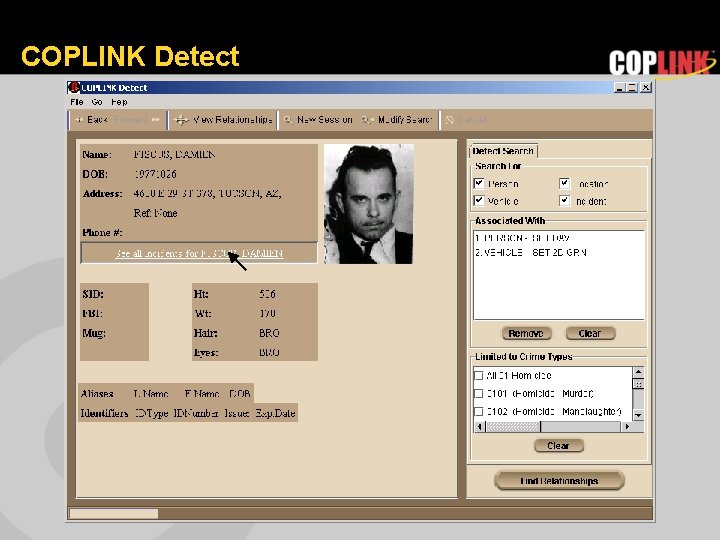Viewport: 720px width, 540px height.
Task: Click the Tucson AZ address text
Action: (x=207, y=193)
